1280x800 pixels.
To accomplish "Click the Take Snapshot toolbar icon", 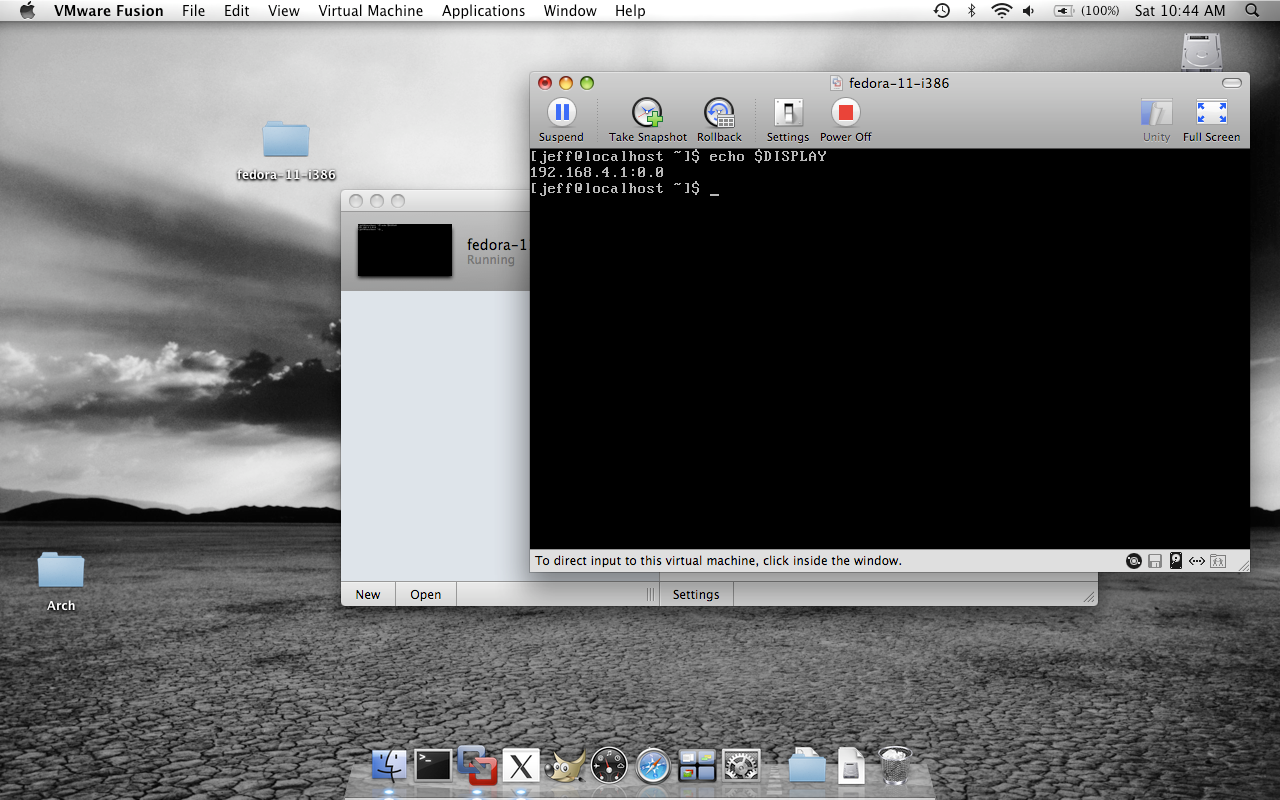I will pos(648,113).
